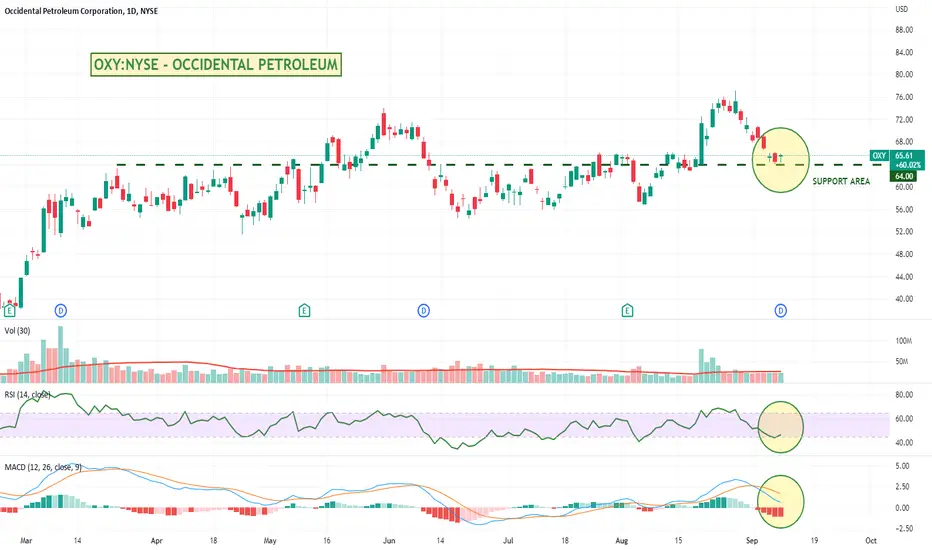Image resolution: width=932 pixels, height=550 pixels.
Task: Select the SUPPORT AREA text annotation
Action: coord(841,181)
